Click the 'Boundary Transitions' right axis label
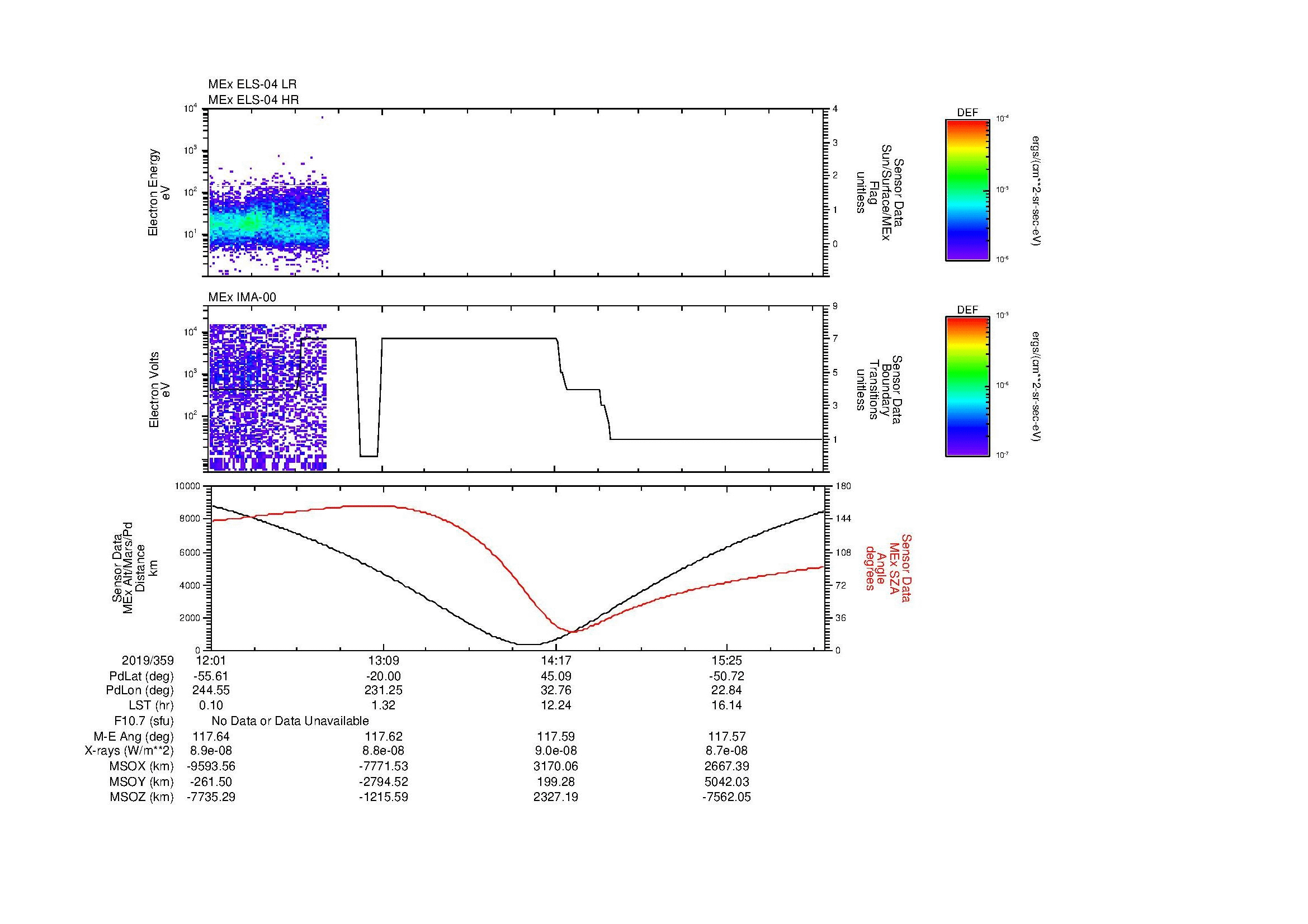The height and width of the screenshot is (924, 1308). [881, 390]
